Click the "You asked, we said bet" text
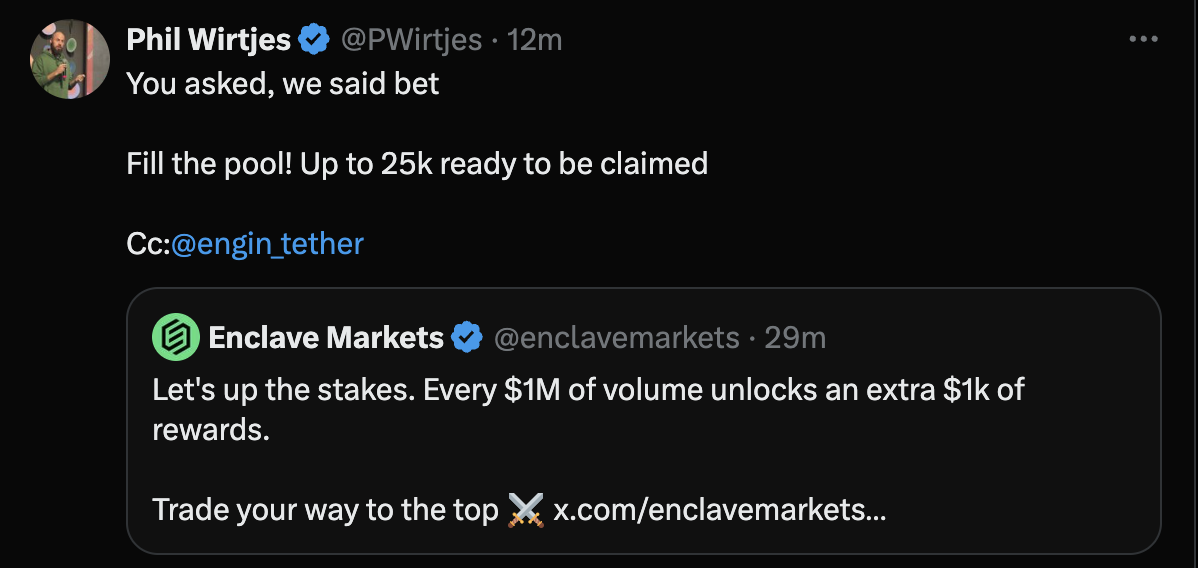The width and height of the screenshot is (1198, 568). [282, 83]
